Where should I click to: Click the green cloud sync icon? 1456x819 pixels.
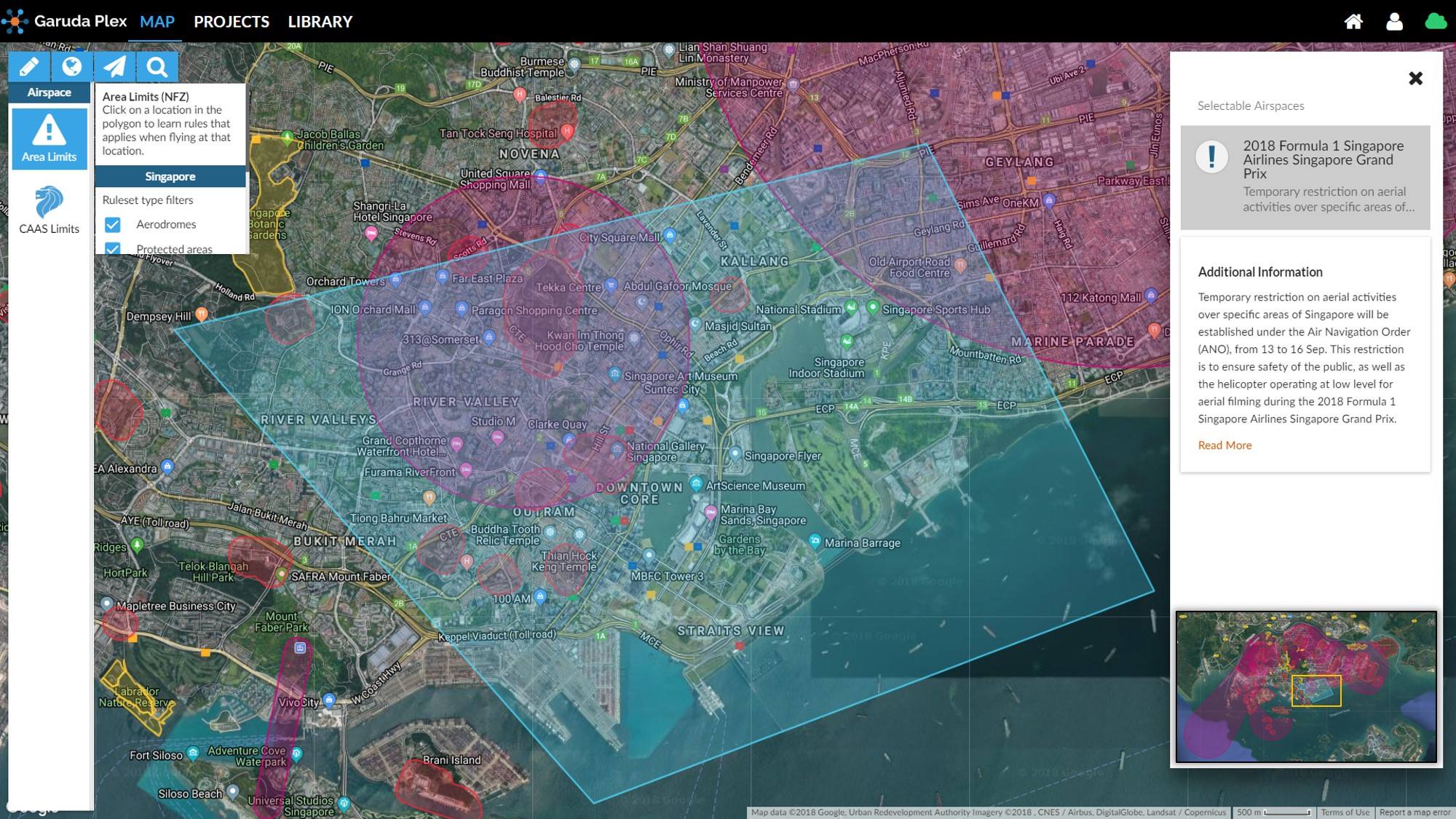[x=1436, y=22]
